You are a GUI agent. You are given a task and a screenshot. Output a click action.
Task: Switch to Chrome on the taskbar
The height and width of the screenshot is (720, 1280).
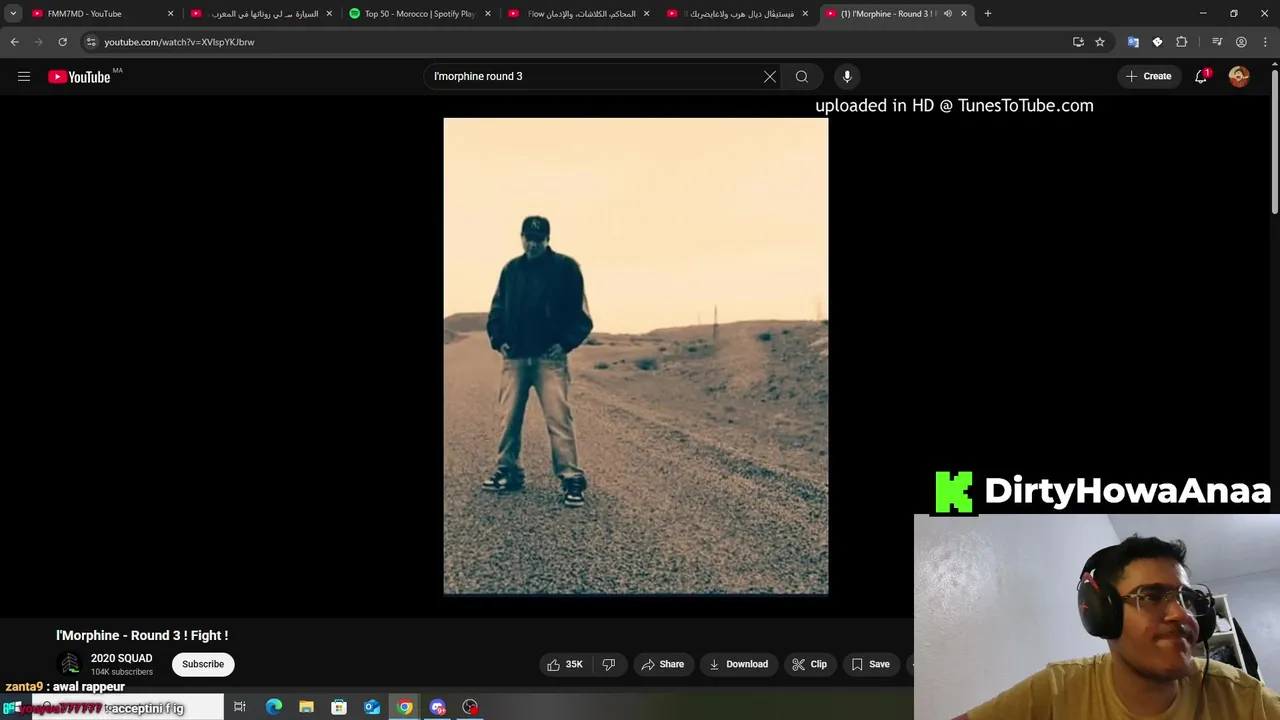click(404, 707)
